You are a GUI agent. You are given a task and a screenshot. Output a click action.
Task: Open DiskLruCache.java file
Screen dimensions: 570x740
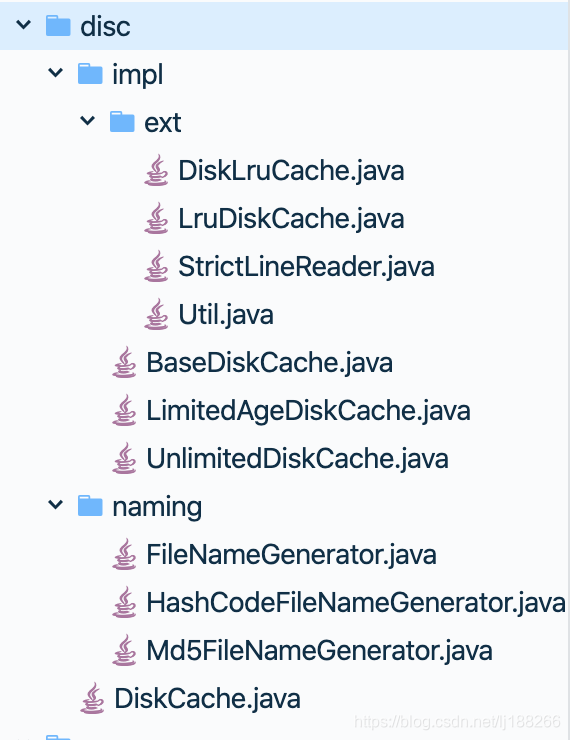[x=291, y=171]
